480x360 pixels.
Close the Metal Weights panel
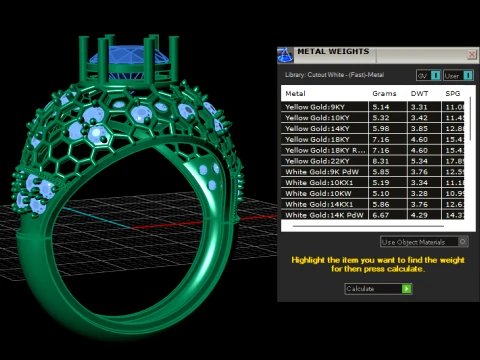pos(472,55)
